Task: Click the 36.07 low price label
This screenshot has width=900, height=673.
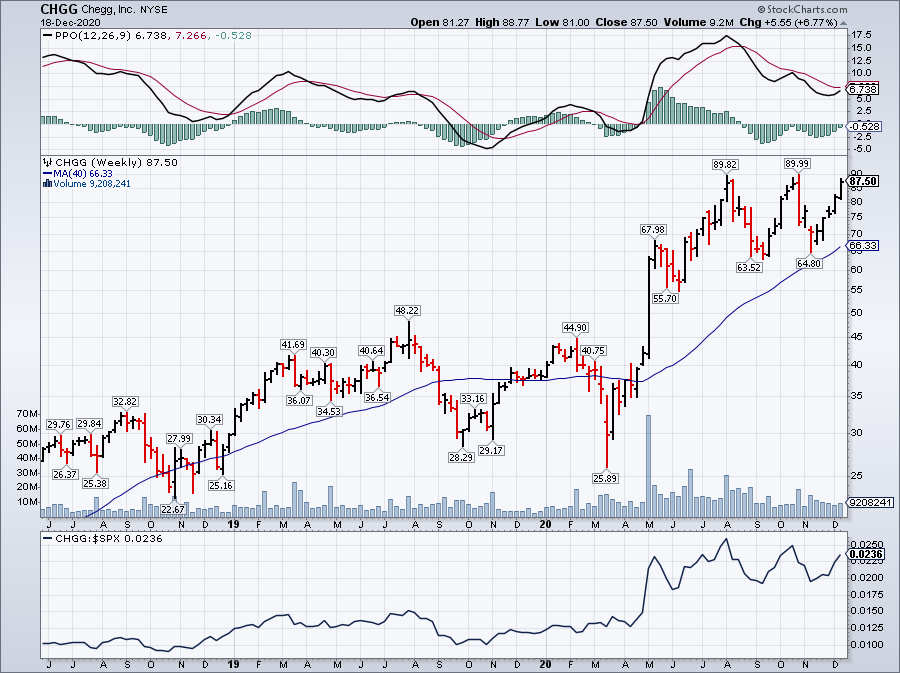Action: tap(299, 400)
